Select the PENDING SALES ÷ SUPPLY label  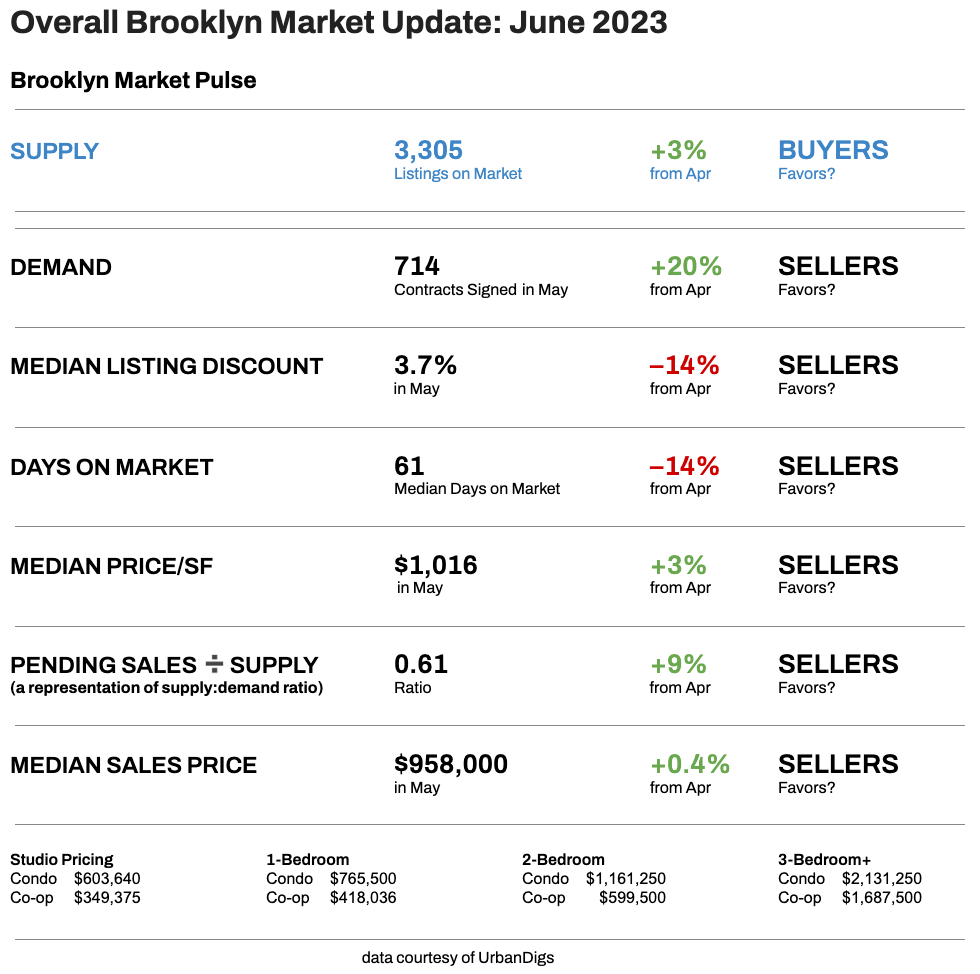tap(164, 665)
